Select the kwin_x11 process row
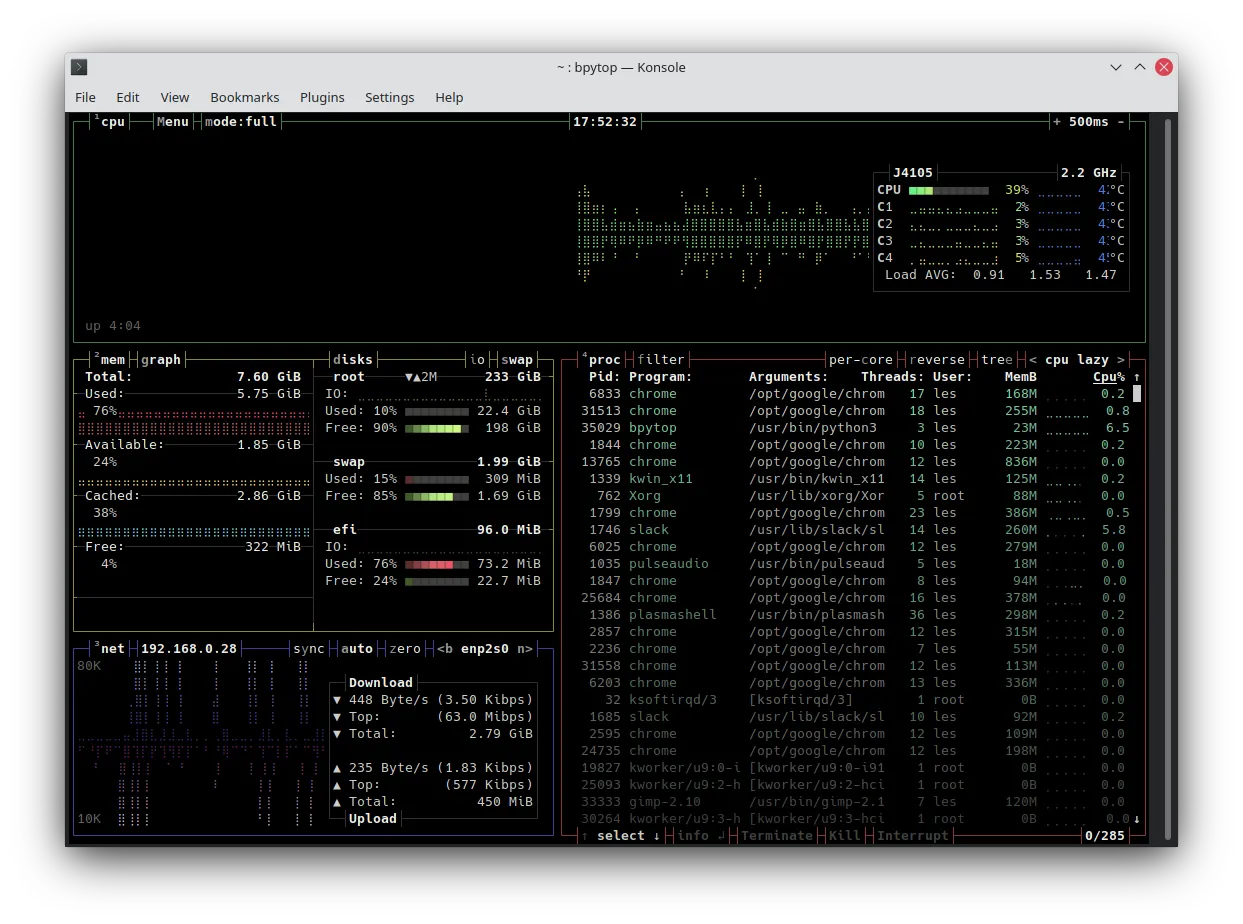 (x=853, y=478)
